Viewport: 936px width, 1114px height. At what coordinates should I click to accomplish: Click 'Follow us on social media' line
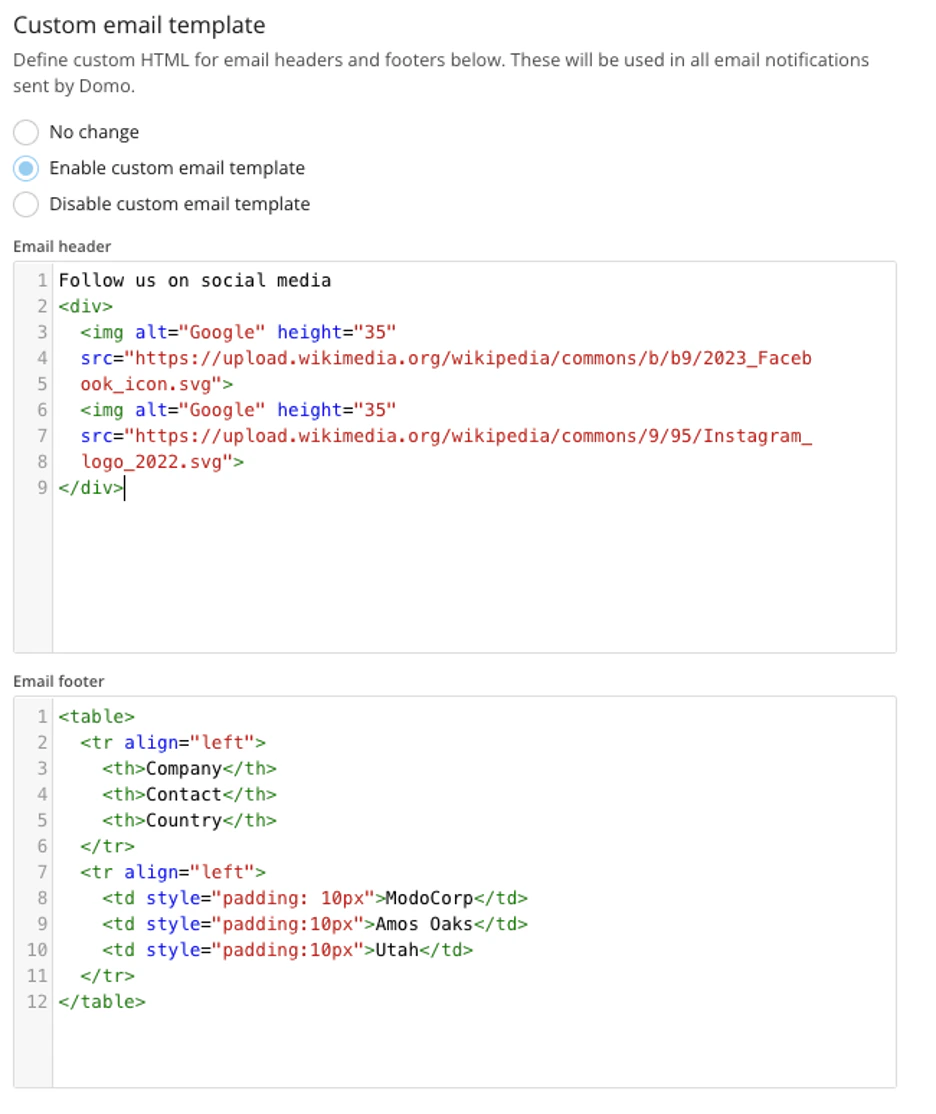click(x=195, y=281)
